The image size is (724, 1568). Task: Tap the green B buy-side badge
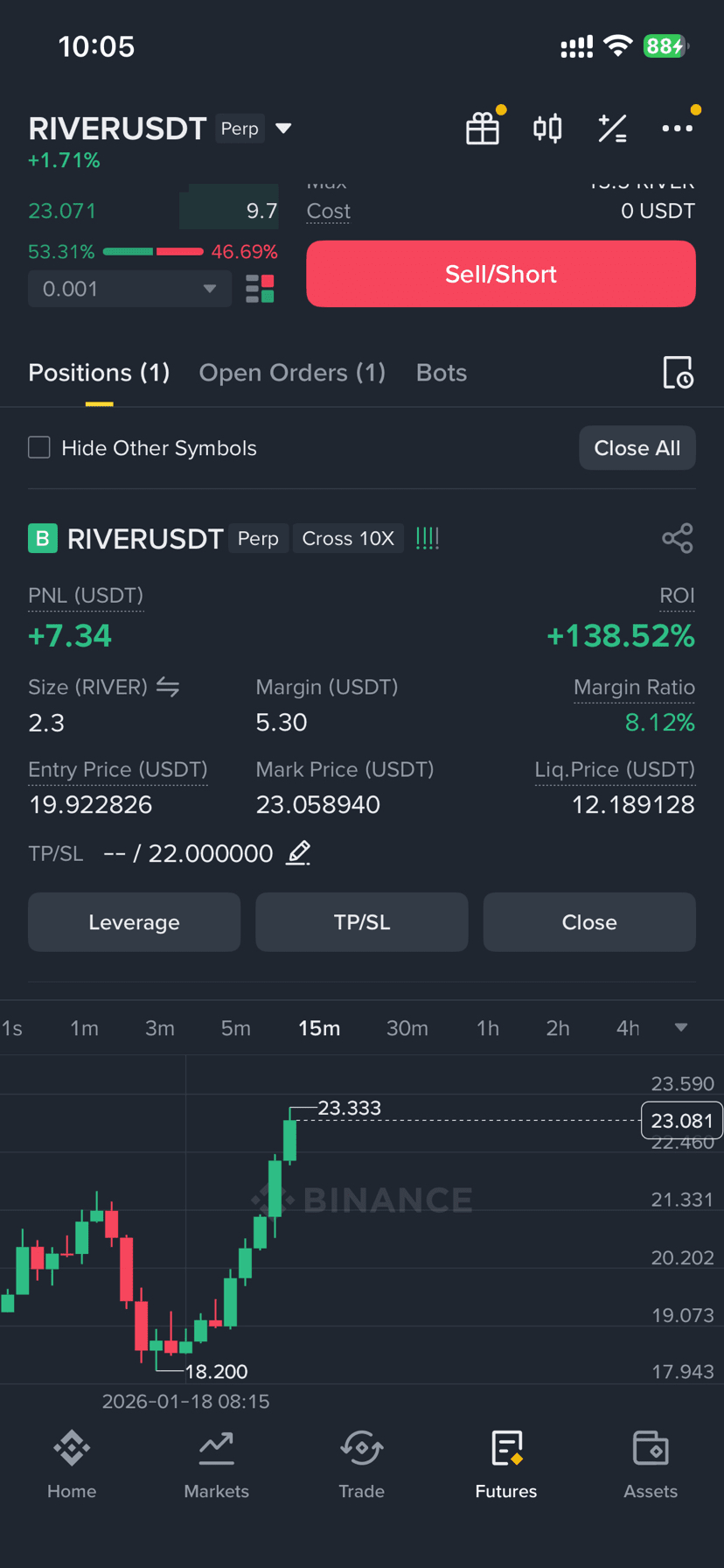point(43,538)
